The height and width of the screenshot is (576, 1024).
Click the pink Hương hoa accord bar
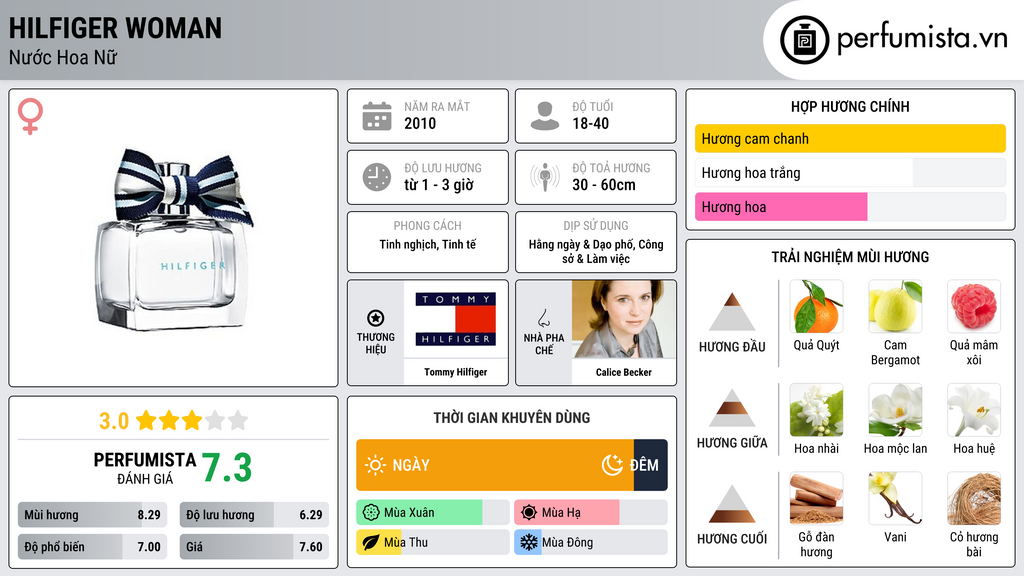pos(850,207)
